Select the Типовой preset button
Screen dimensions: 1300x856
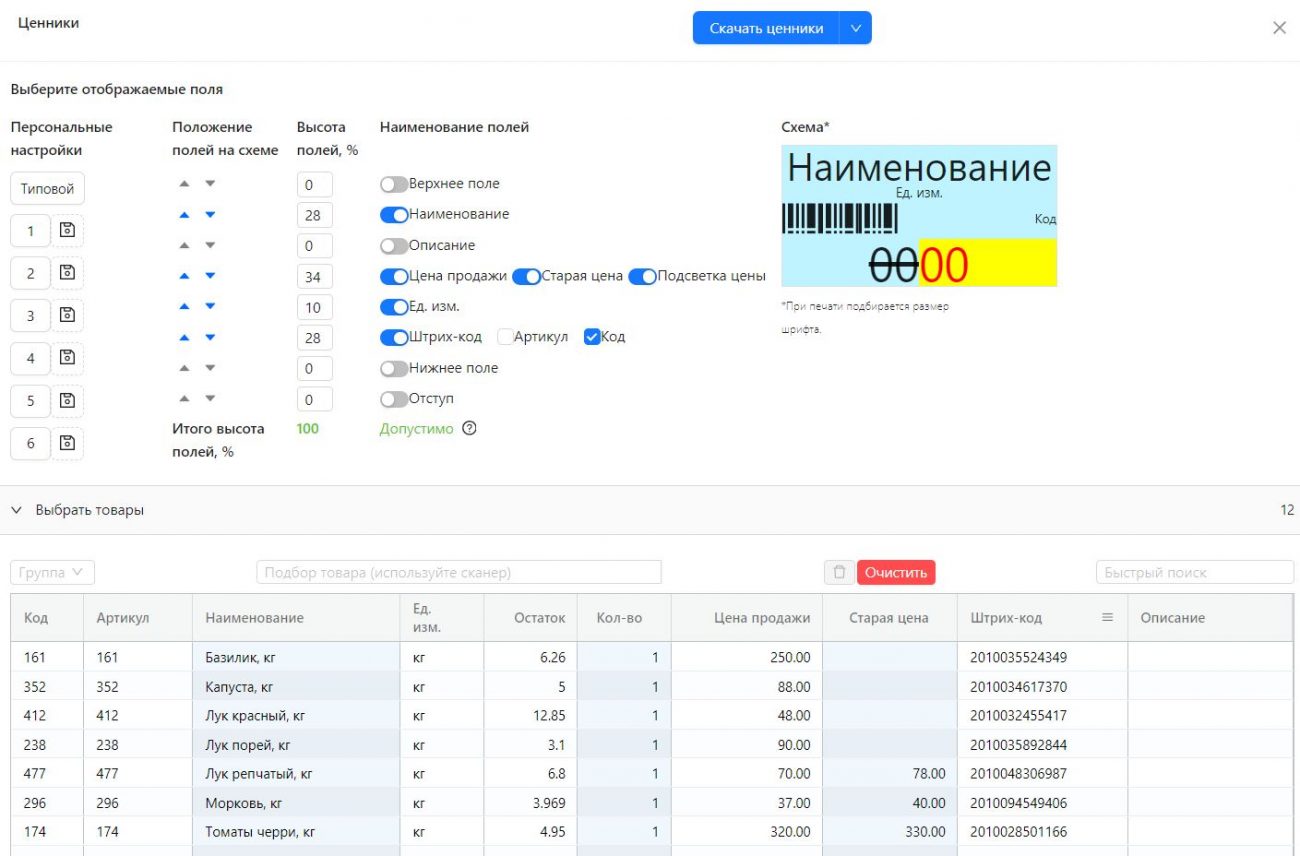pyautogui.click(x=48, y=189)
